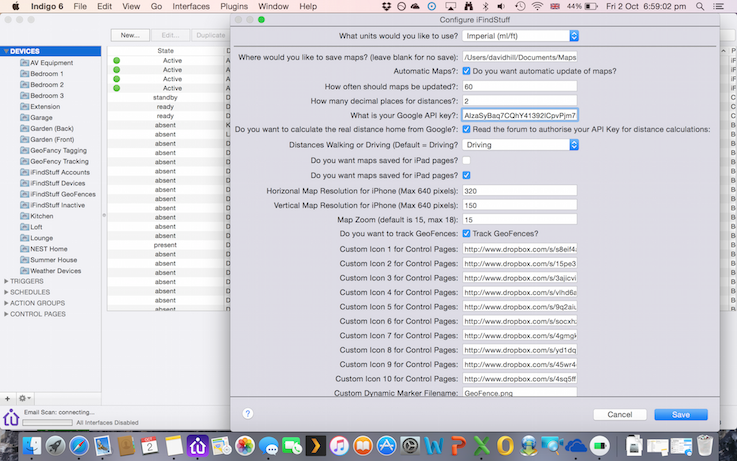Screen dimensions: 737x461
Task: Open the Help menu
Action: tap(308, 6)
